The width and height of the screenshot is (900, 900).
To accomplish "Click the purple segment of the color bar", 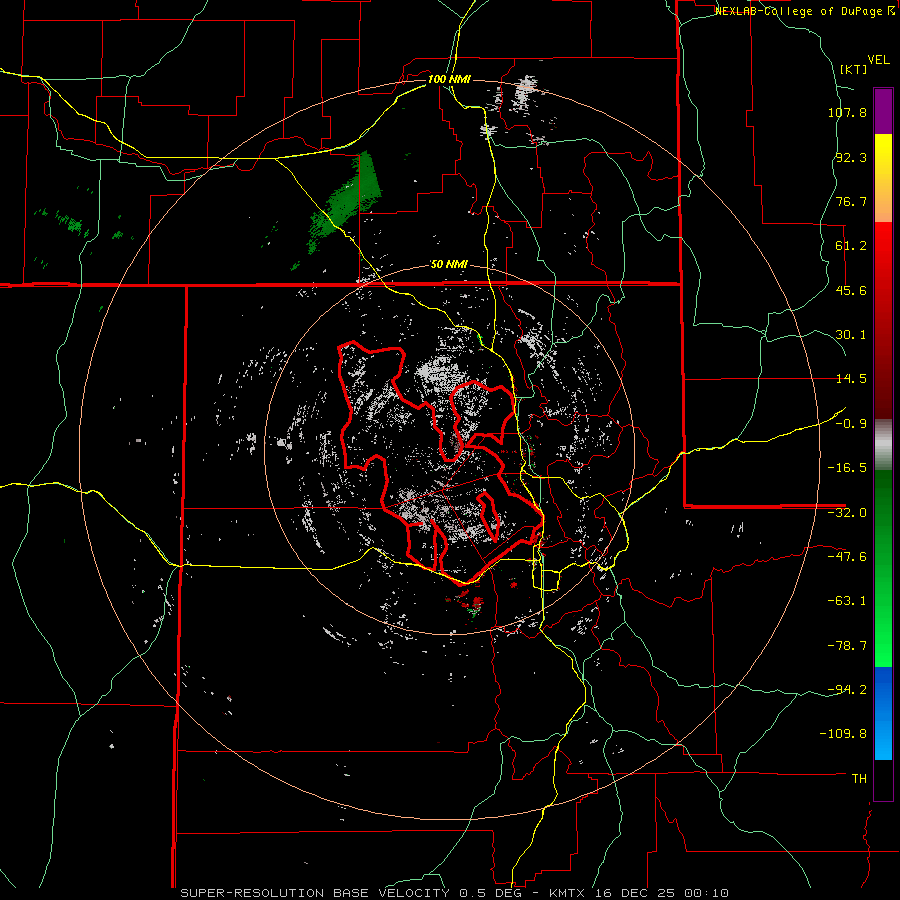I will coord(883,111).
